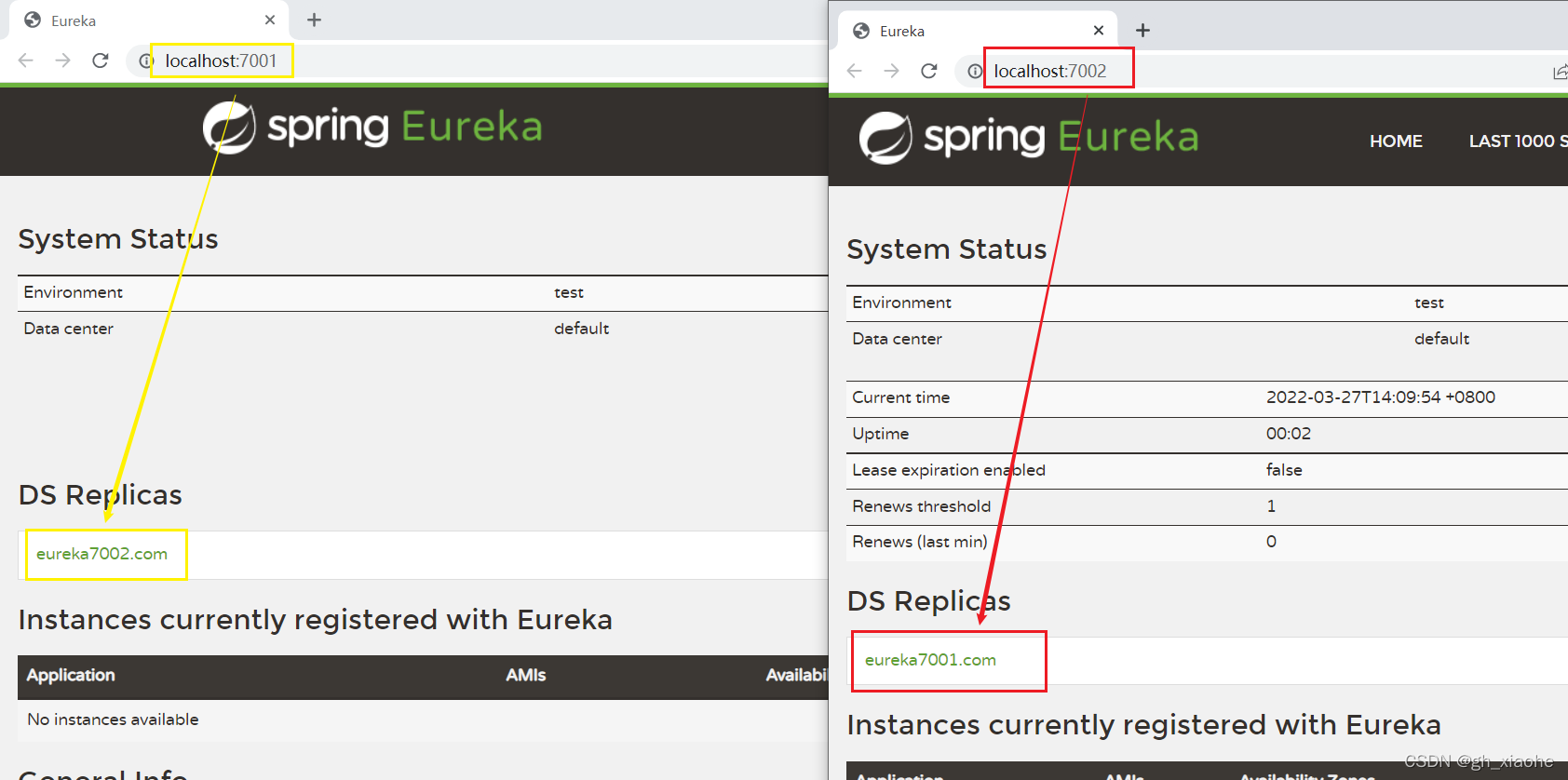The image size is (1568, 780).
Task: Reload the localhost:7001 page
Action: (x=101, y=61)
